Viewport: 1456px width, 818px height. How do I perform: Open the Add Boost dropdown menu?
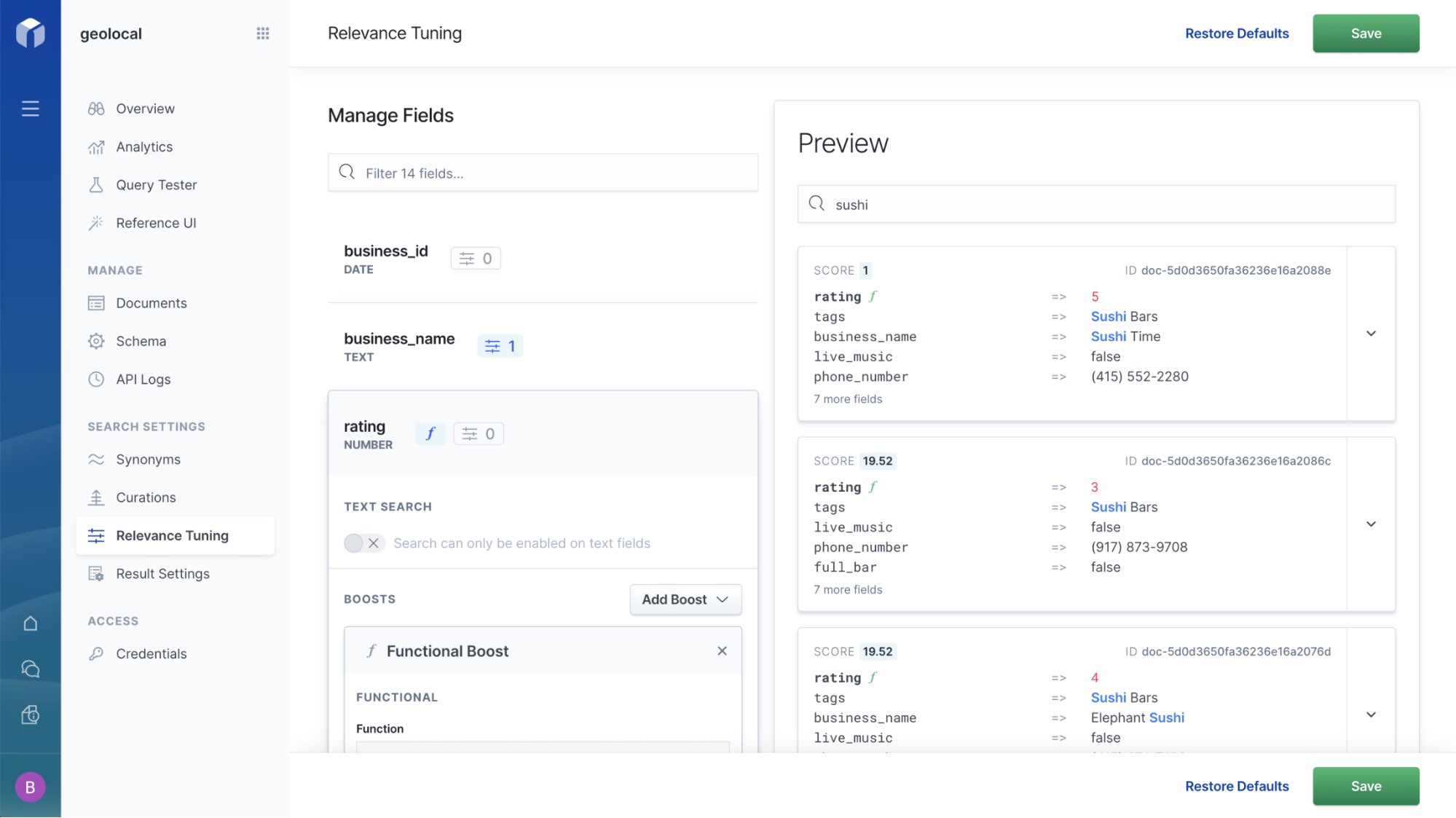pos(685,599)
